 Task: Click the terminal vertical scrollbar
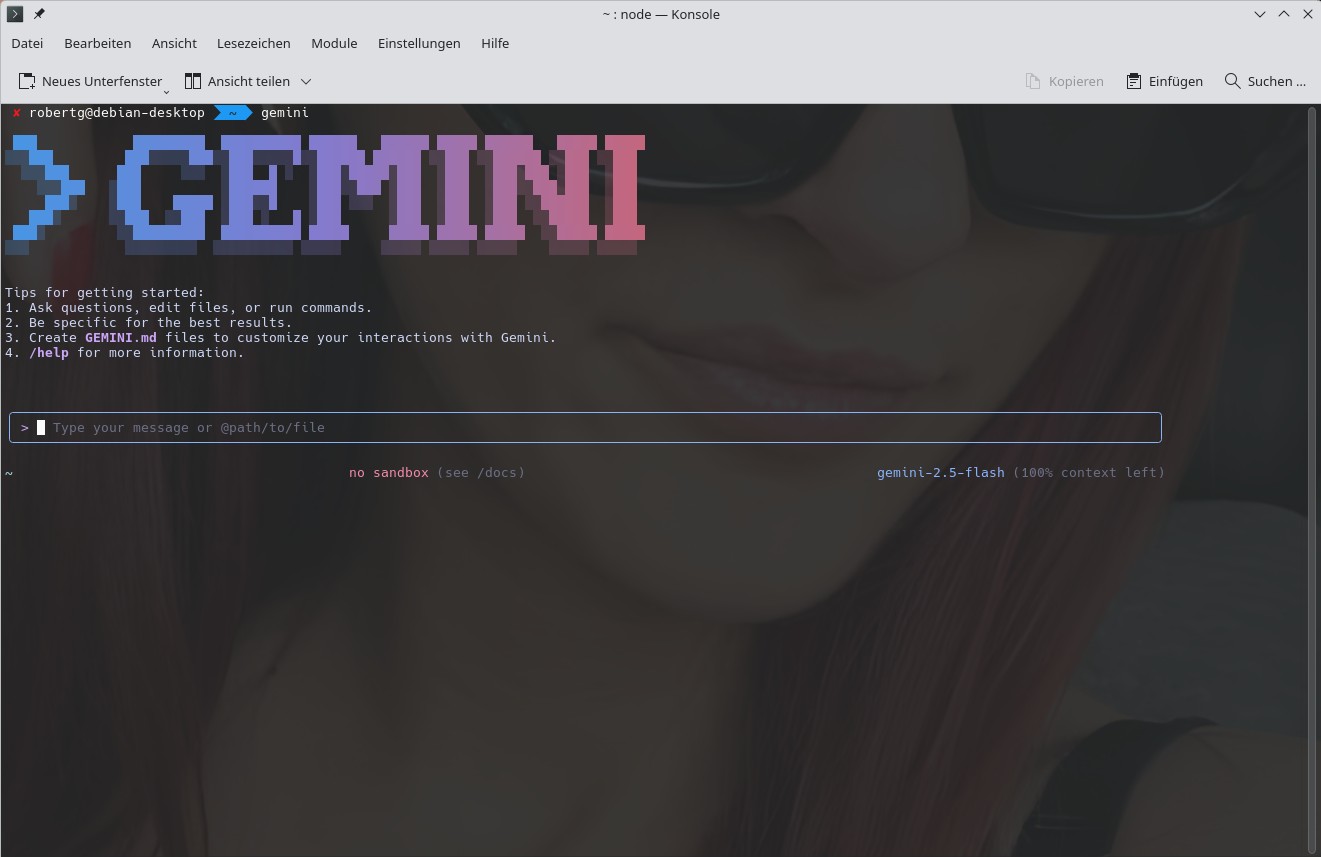[1313, 478]
